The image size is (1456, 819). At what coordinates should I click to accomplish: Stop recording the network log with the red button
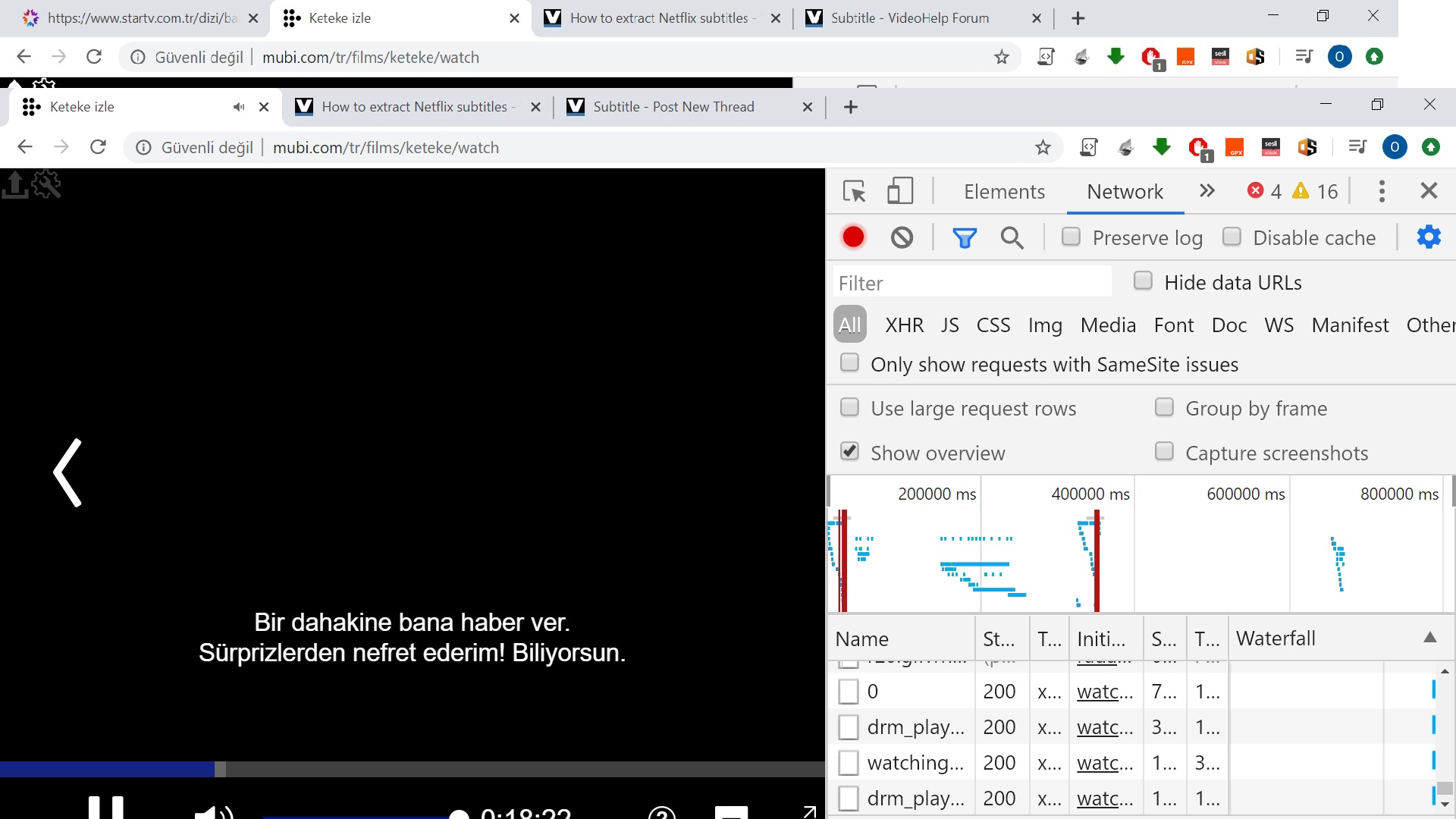[853, 237]
